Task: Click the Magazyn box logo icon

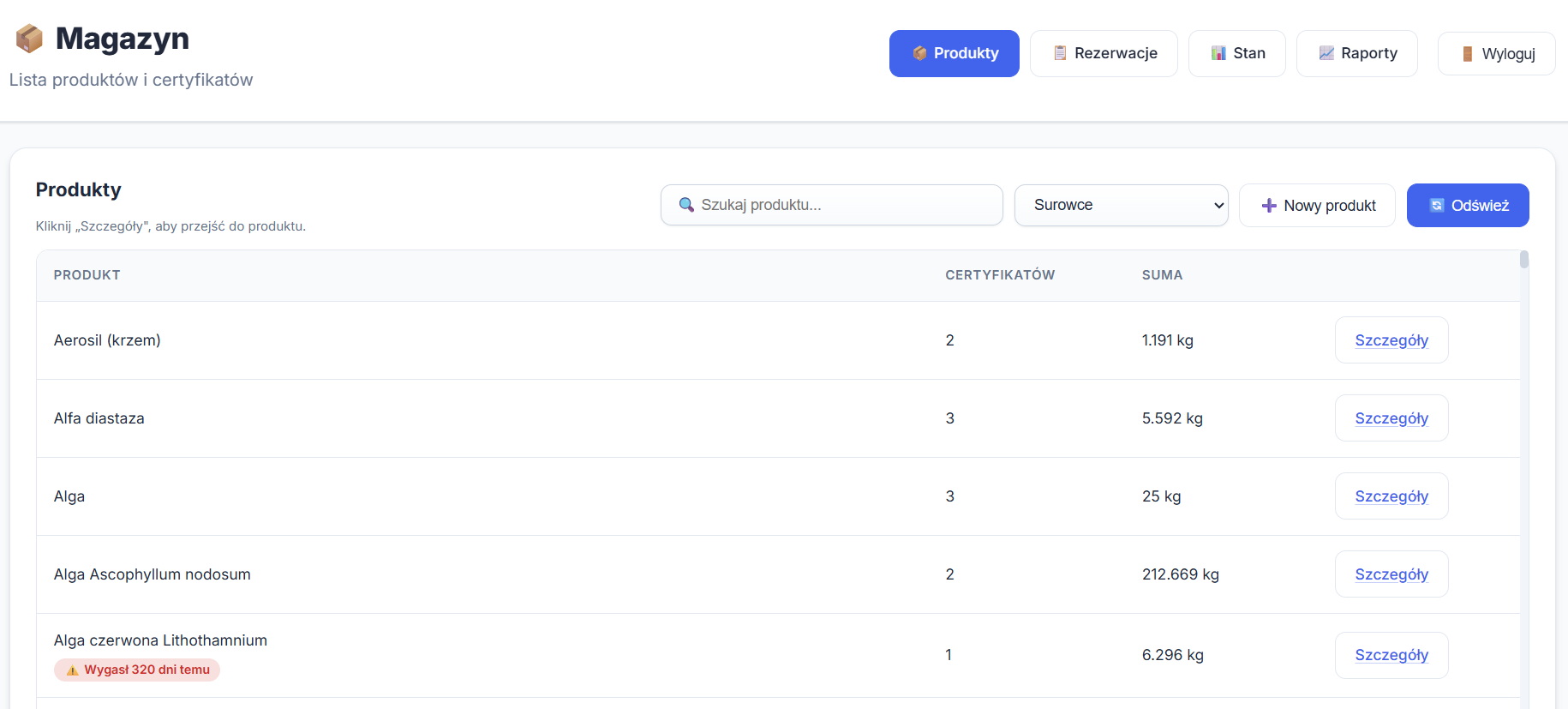Action: pyautogui.click(x=29, y=39)
